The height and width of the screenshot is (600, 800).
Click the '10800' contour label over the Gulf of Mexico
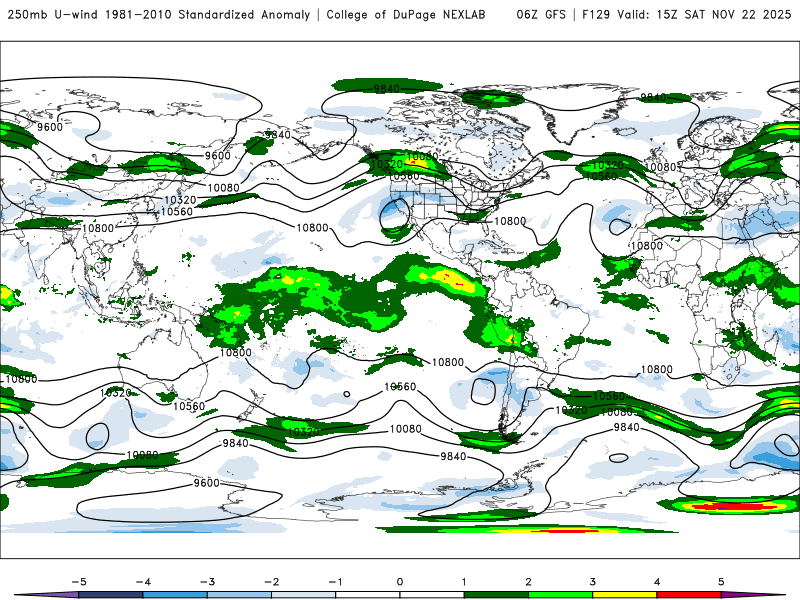(x=510, y=221)
